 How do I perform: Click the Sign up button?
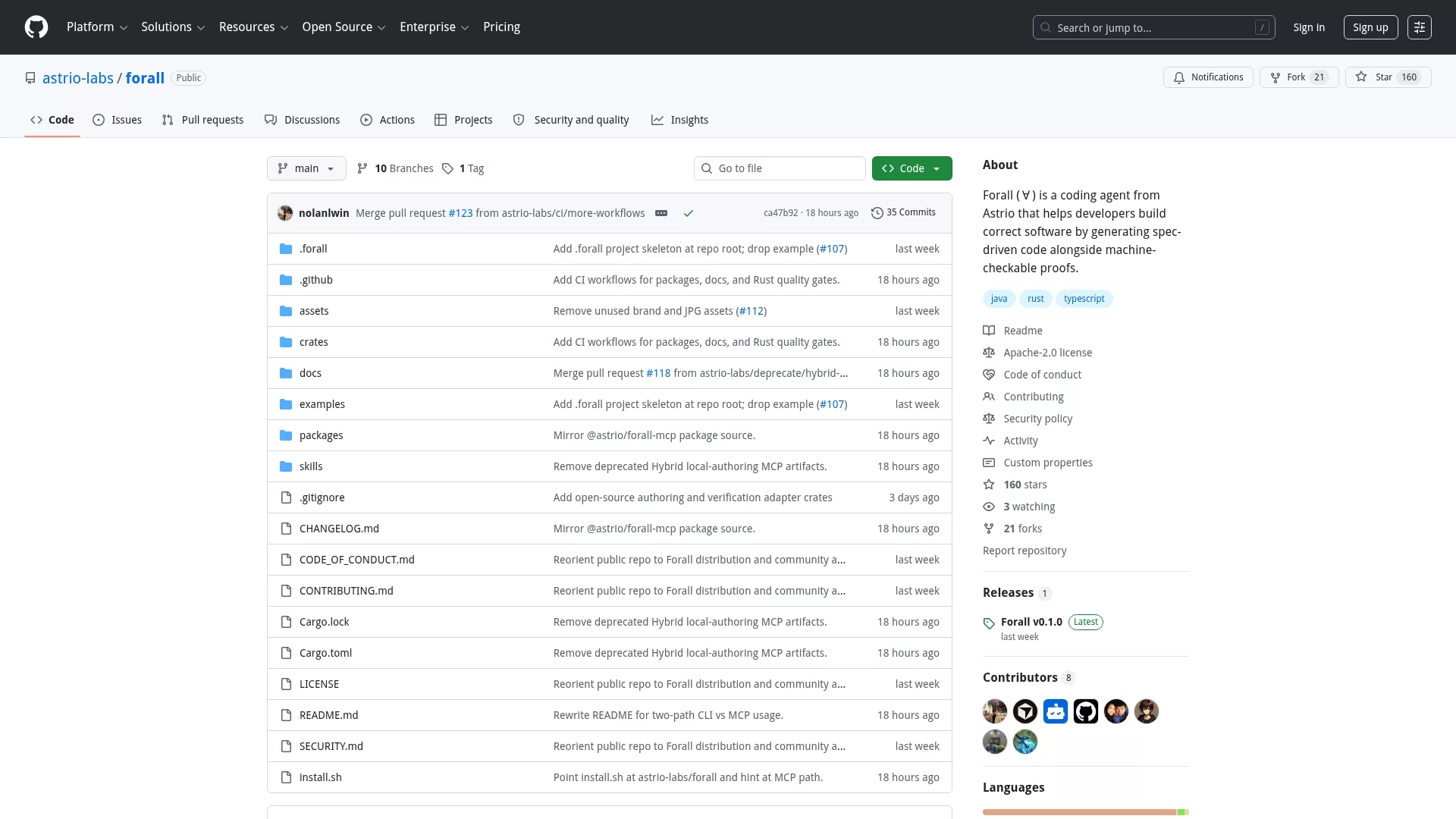tap(1371, 27)
